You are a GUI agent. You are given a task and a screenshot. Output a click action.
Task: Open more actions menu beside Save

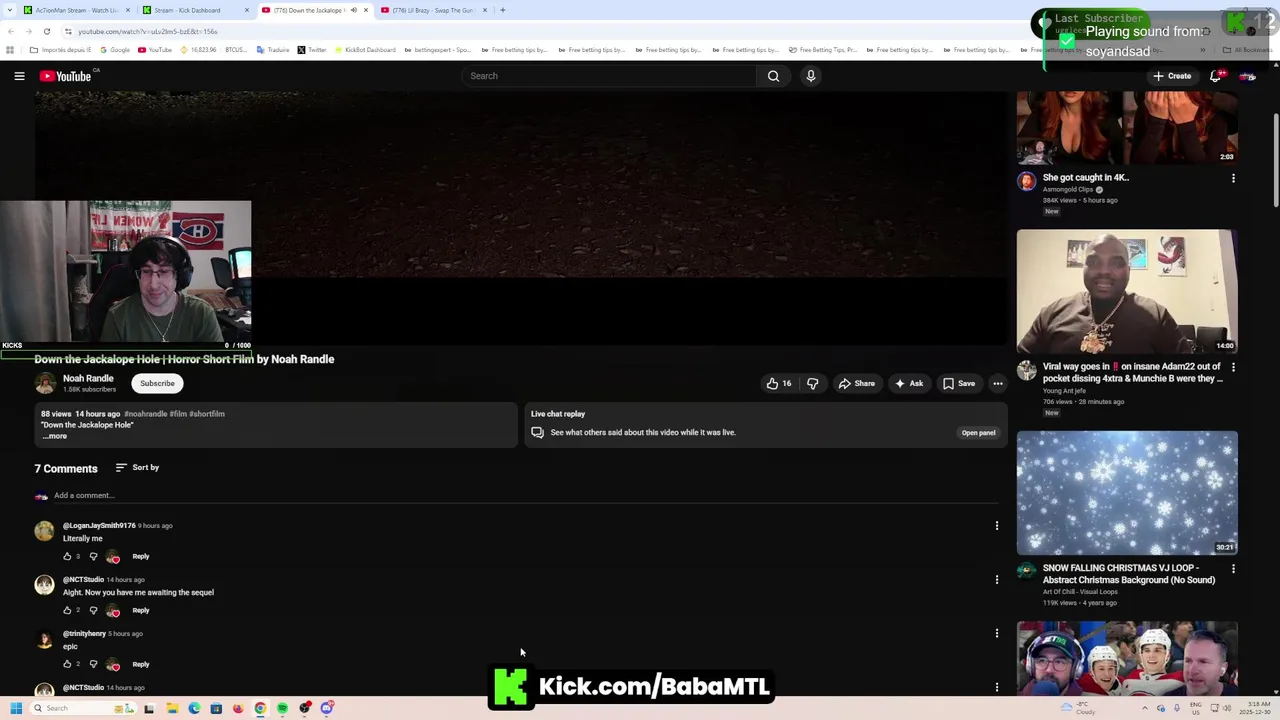pyautogui.click(x=997, y=383)
